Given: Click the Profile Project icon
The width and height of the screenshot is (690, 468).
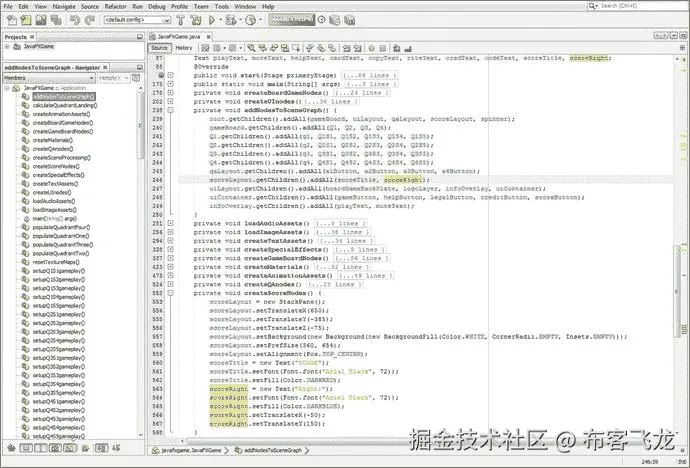Looking at the screenshot, I should [x=251, y=20].
